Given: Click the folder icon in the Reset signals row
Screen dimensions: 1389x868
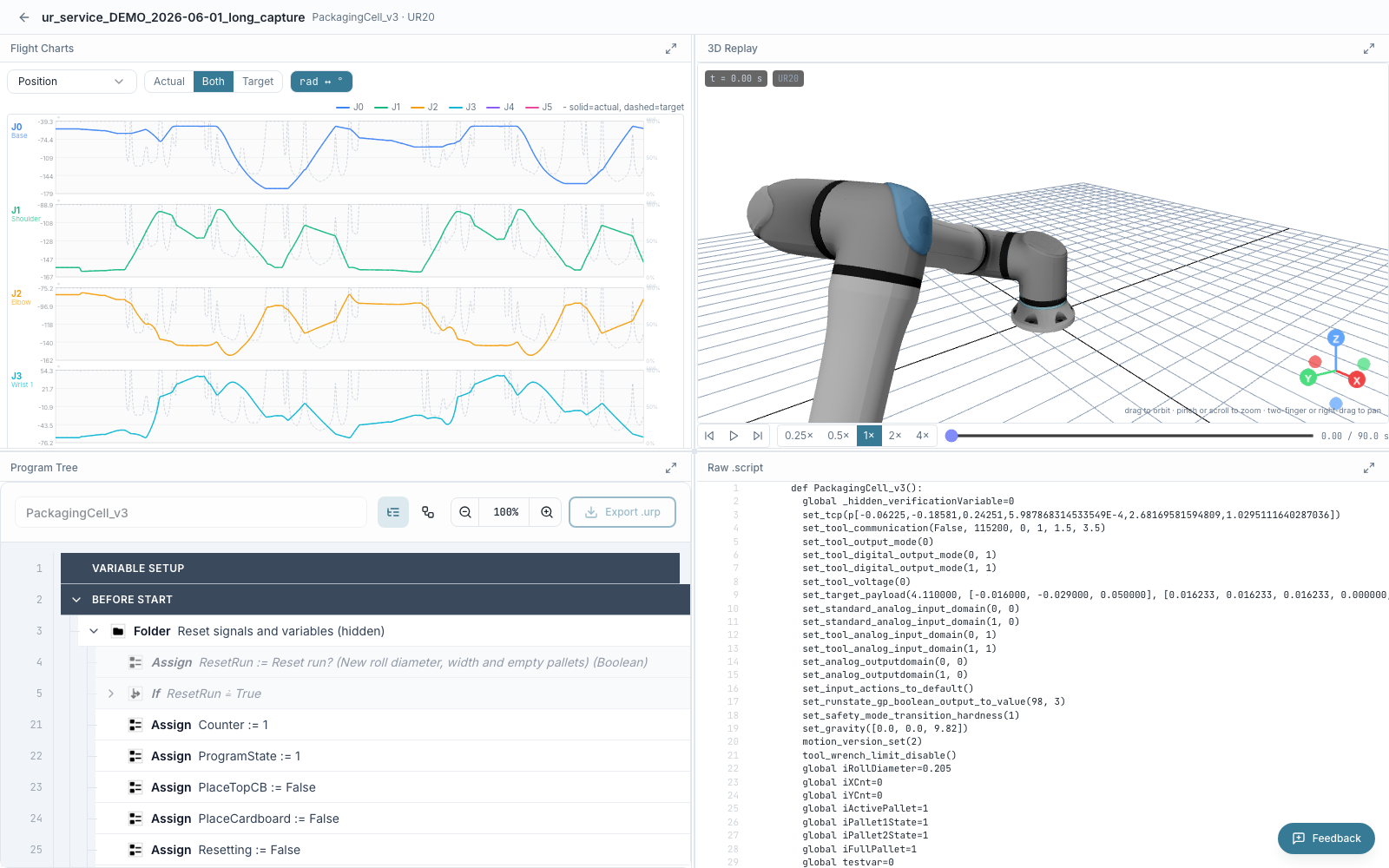Looking at the screenshot, I should pyautogui.click(x=118, y=631).
